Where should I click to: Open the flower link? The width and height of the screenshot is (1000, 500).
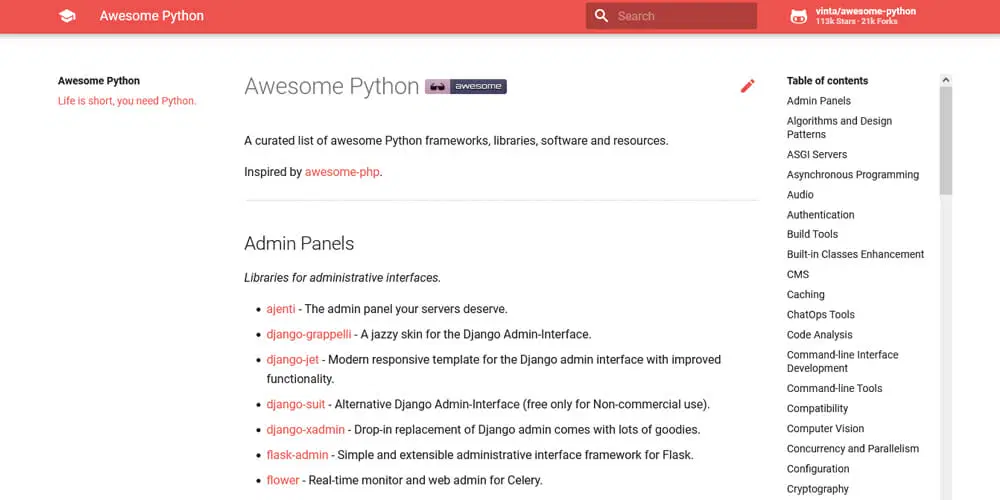[x=283, y=480]
